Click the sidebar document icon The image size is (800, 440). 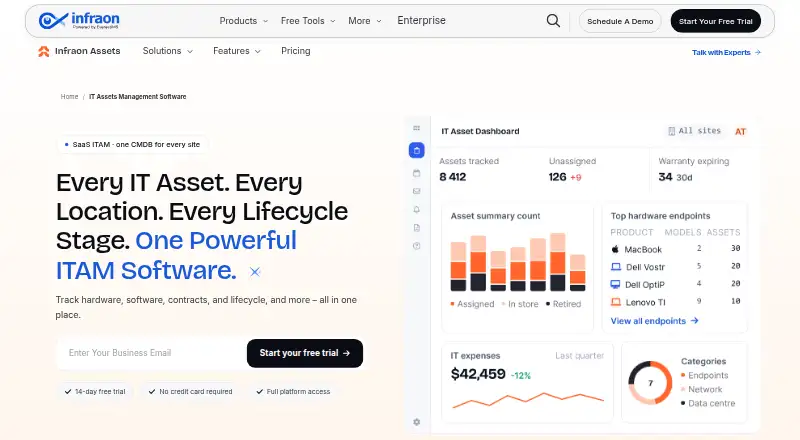(417, 228)
